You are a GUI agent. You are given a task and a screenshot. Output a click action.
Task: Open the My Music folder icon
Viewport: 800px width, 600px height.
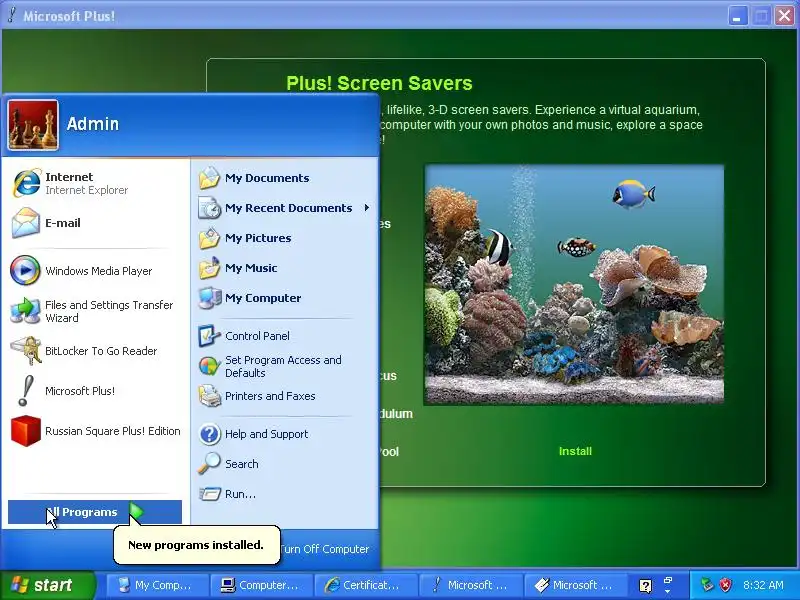209,268
